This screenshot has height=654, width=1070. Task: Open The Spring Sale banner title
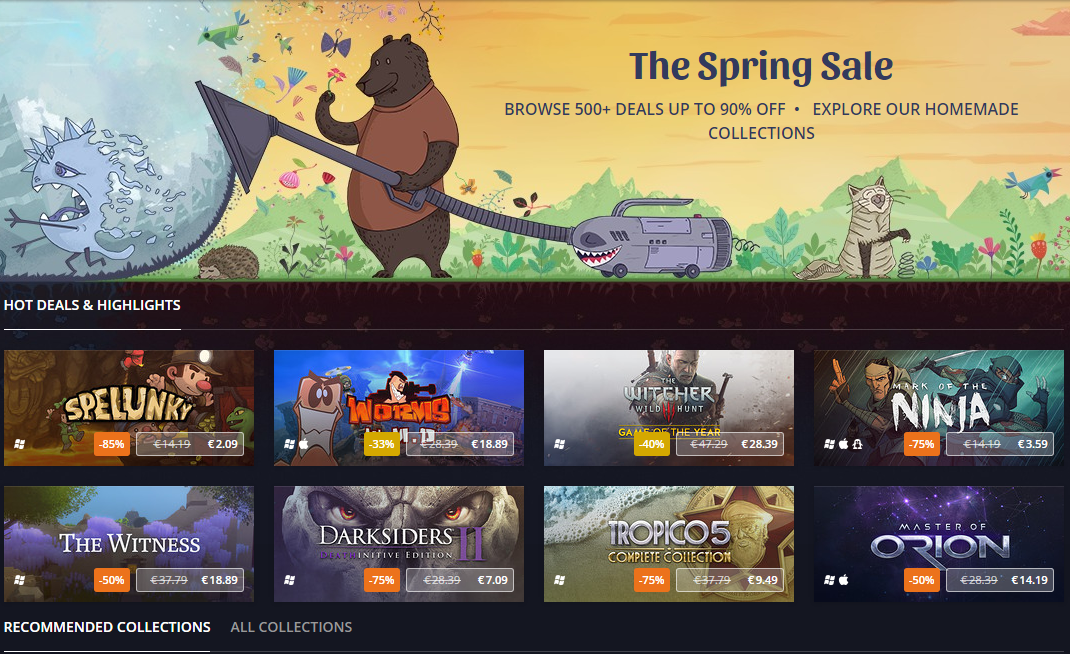pos(761,66)
